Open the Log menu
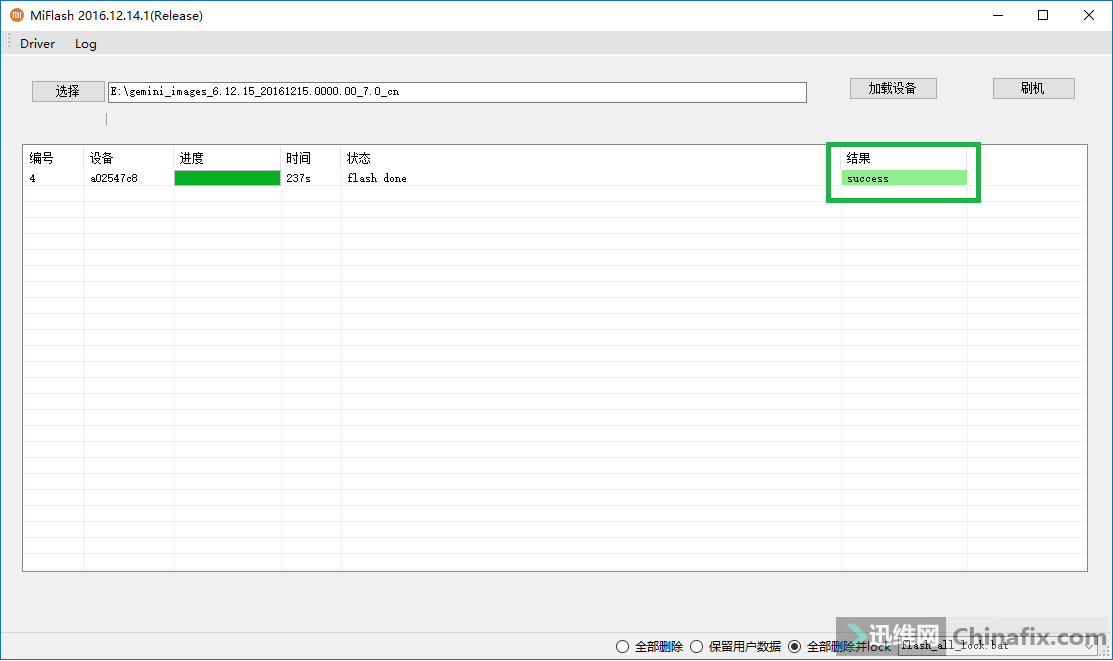This screenshot has width=1113, height=661. 85,43
